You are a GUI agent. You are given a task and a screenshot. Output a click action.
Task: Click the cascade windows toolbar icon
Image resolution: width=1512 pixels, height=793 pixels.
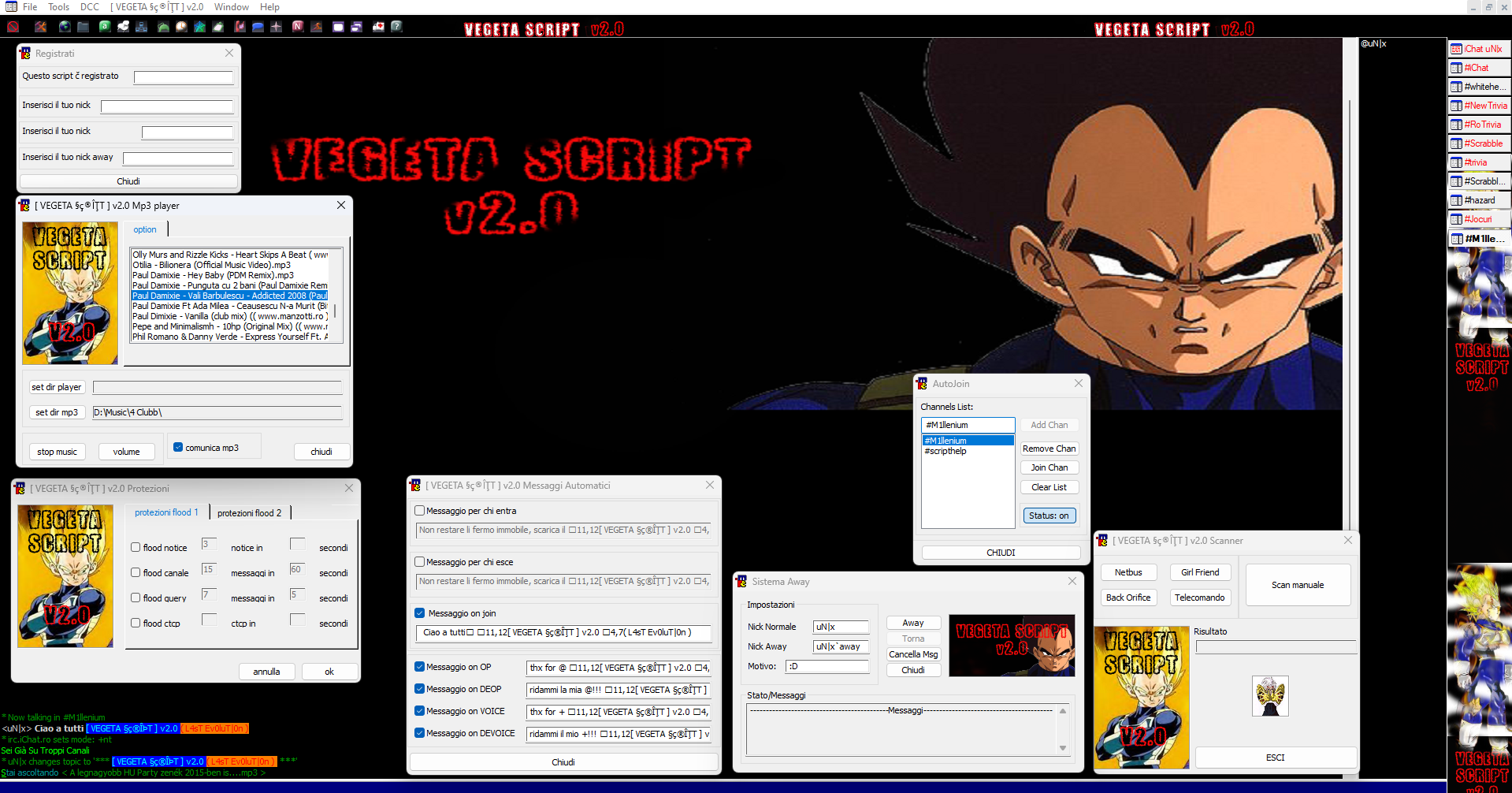(x=356, y=27)
